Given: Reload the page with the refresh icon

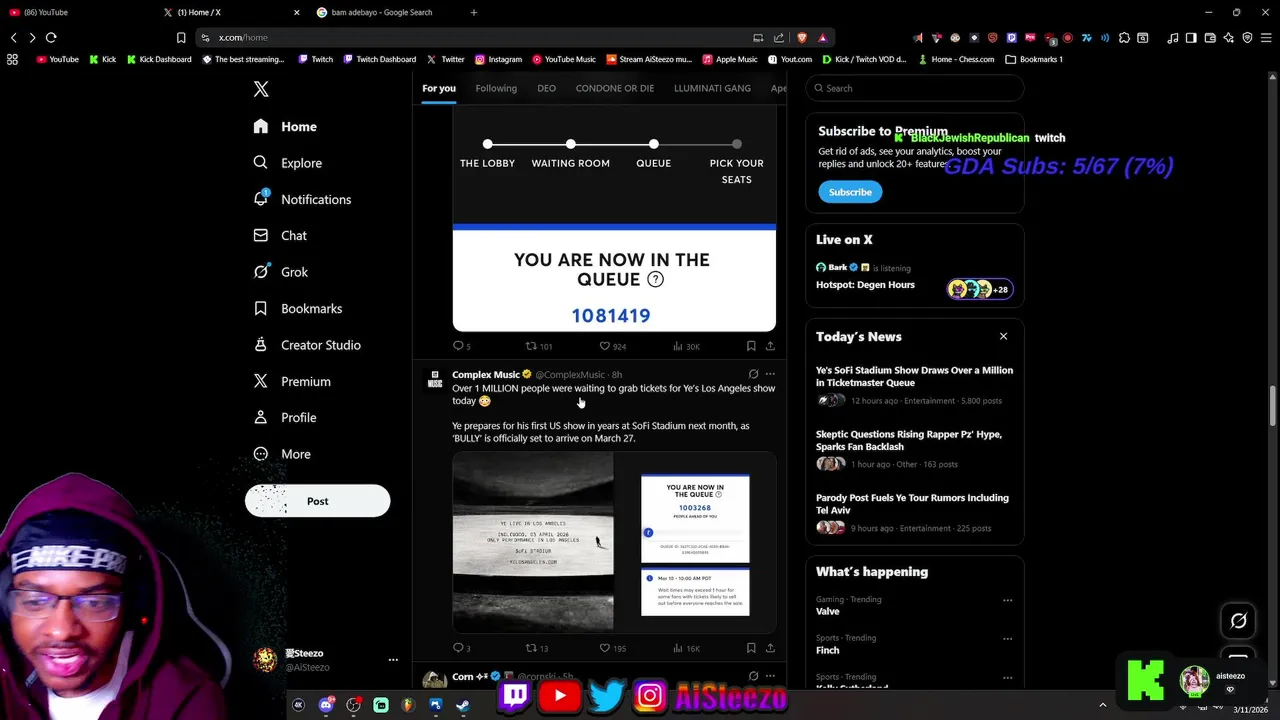Looking at the screenshot, I should (51, 37).
